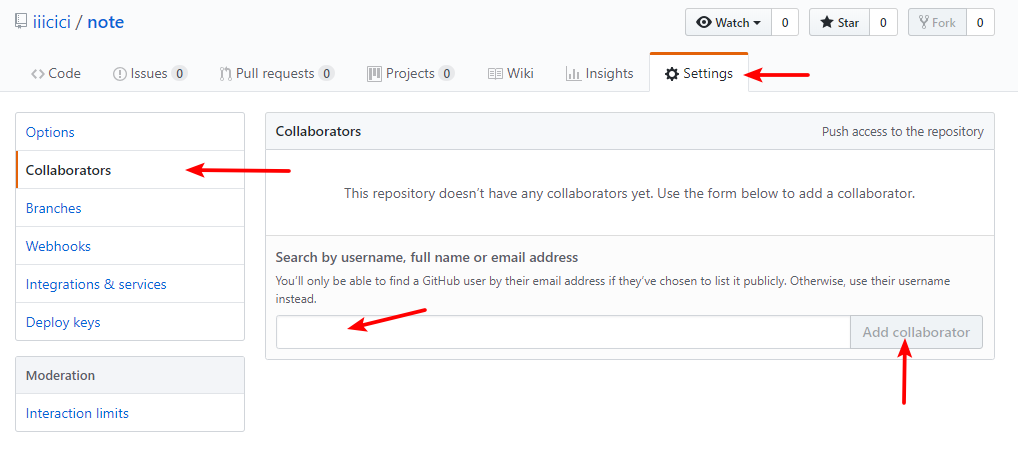Click the Pull requests branch icon
1018x474 pixels.
click(225, 74)
